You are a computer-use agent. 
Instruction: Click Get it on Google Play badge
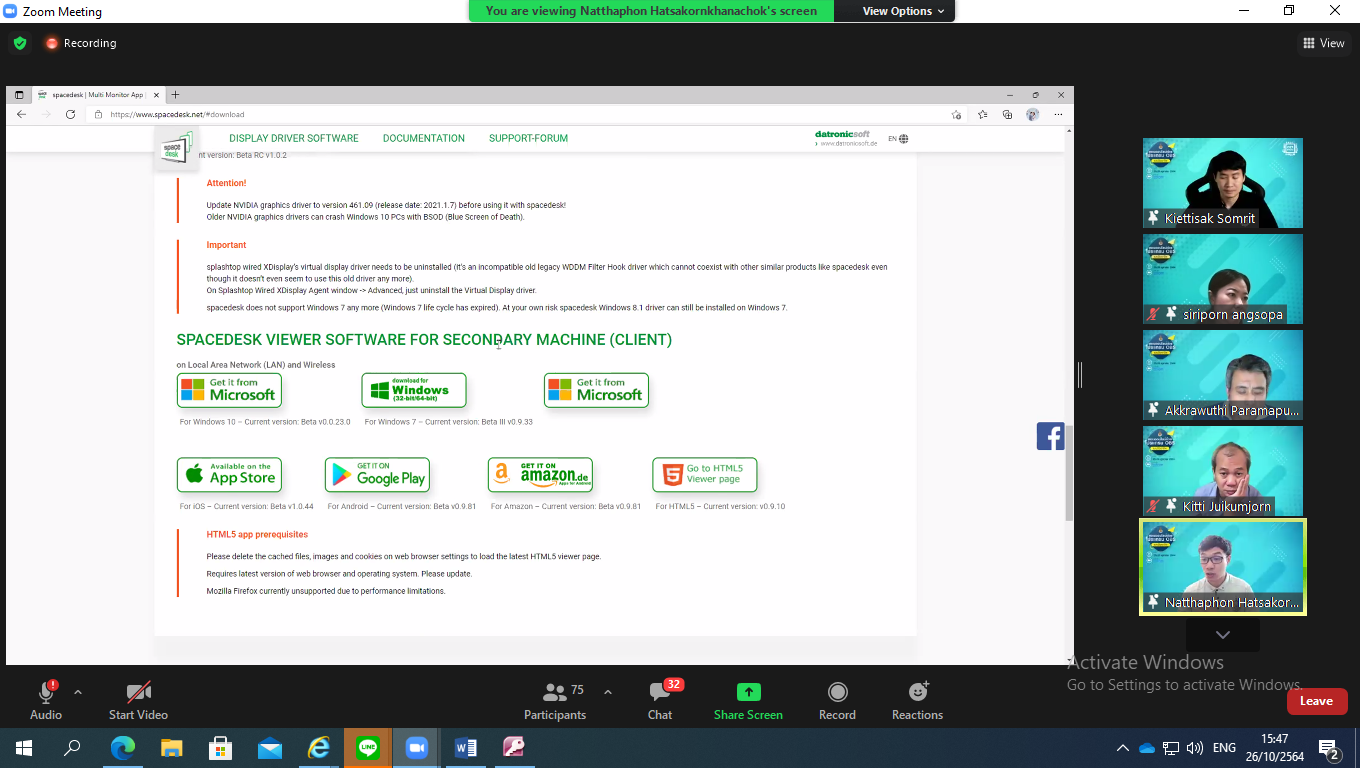click(x=377, y=475)
